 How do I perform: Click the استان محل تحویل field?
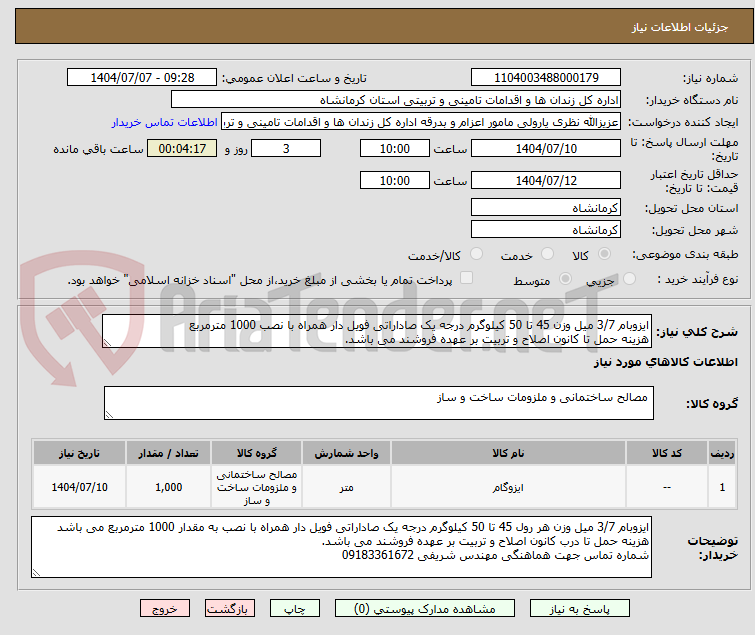(546, 207)
